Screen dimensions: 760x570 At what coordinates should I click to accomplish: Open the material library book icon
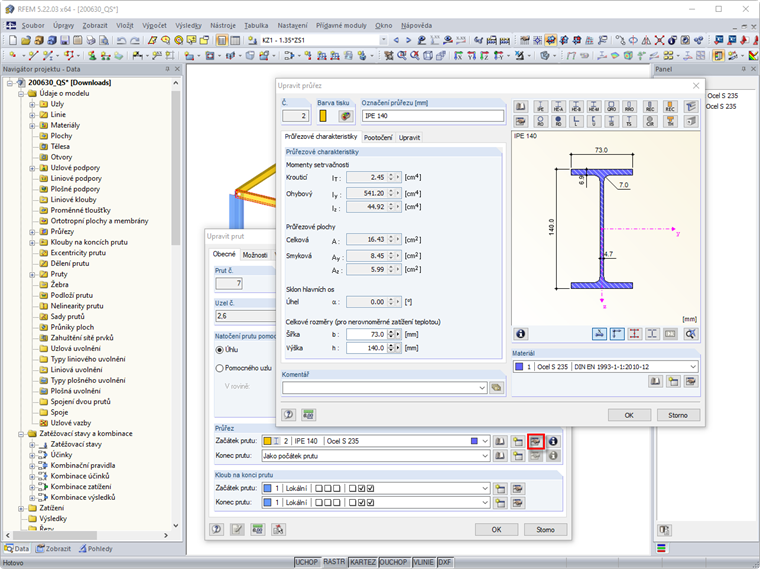click(656, 382)
